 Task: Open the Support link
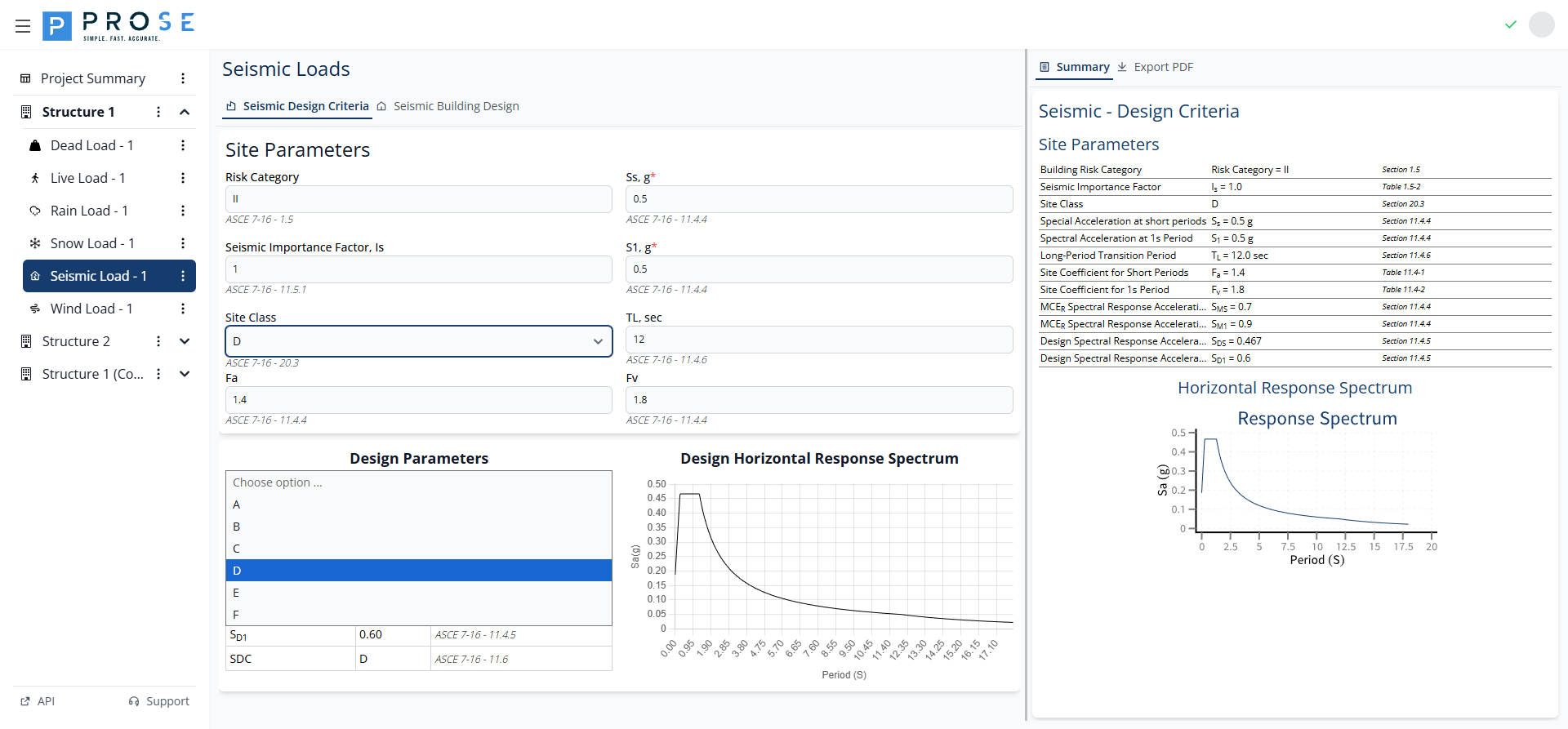point(159,701)
